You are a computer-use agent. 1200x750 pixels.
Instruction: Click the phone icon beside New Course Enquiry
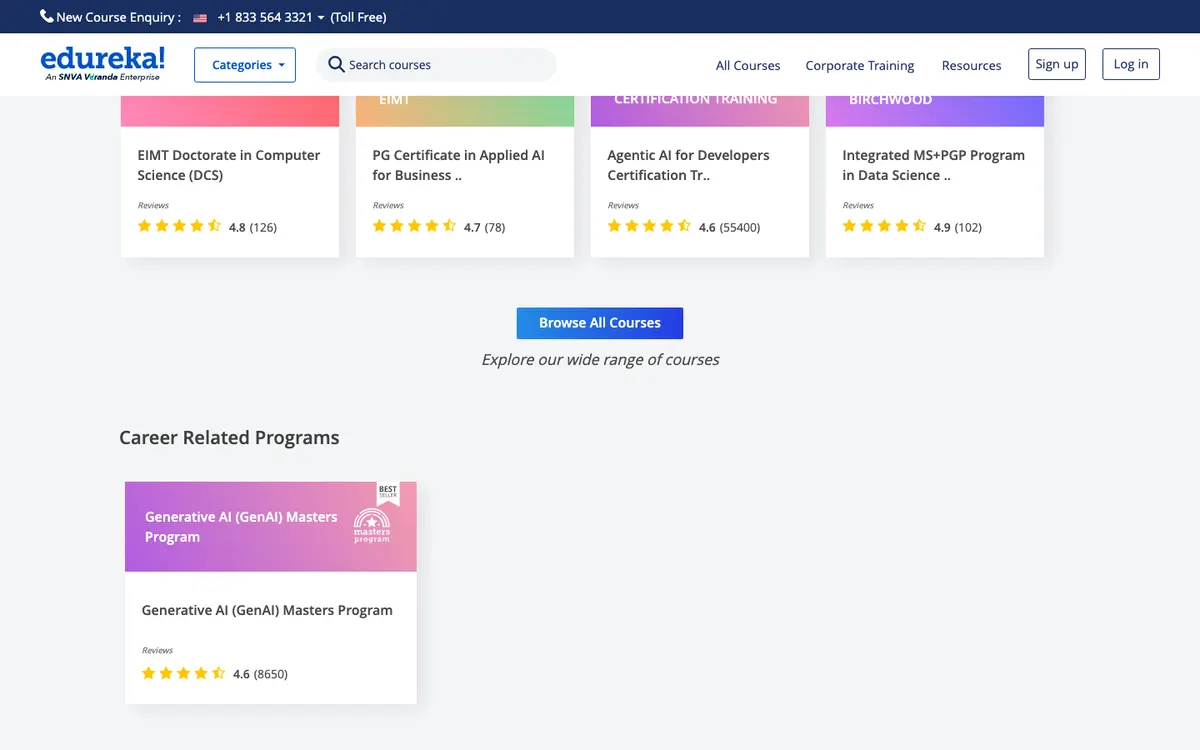[x=46, y=16]
